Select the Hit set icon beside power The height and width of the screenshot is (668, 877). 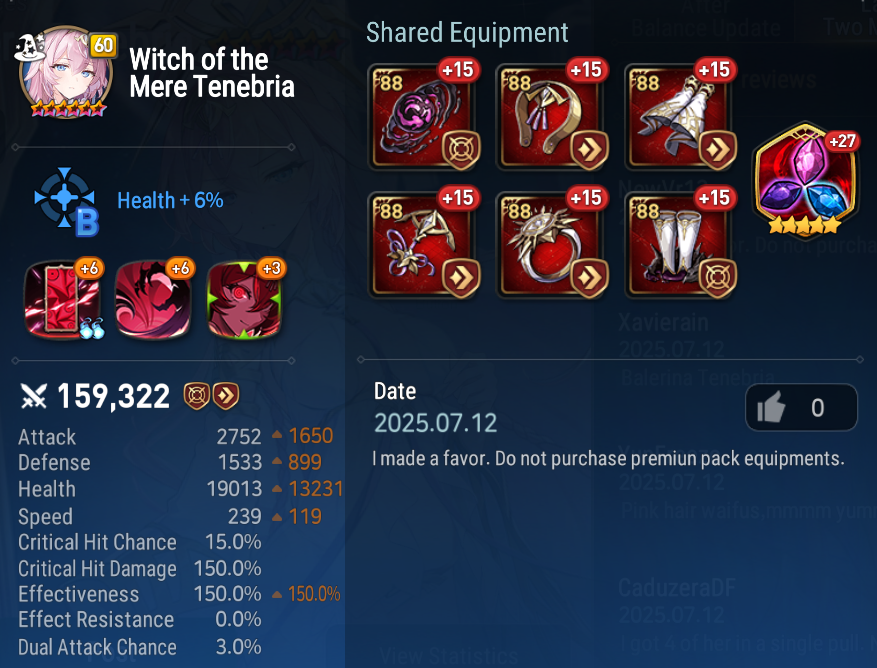point(197,396)
